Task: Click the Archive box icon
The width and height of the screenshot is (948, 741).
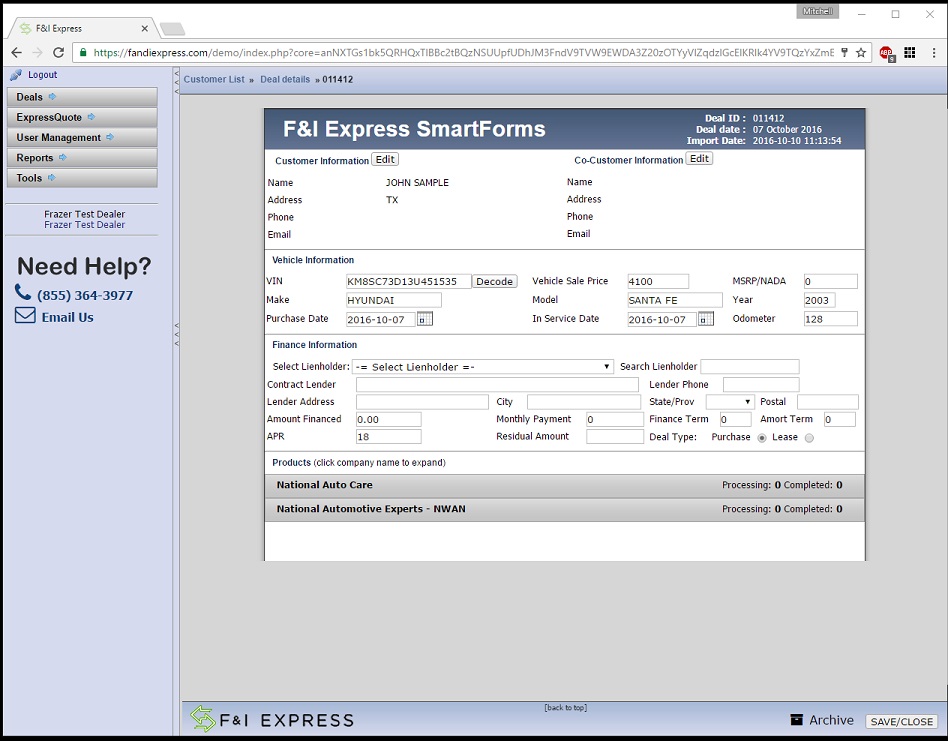Action: tap(797, 720)
